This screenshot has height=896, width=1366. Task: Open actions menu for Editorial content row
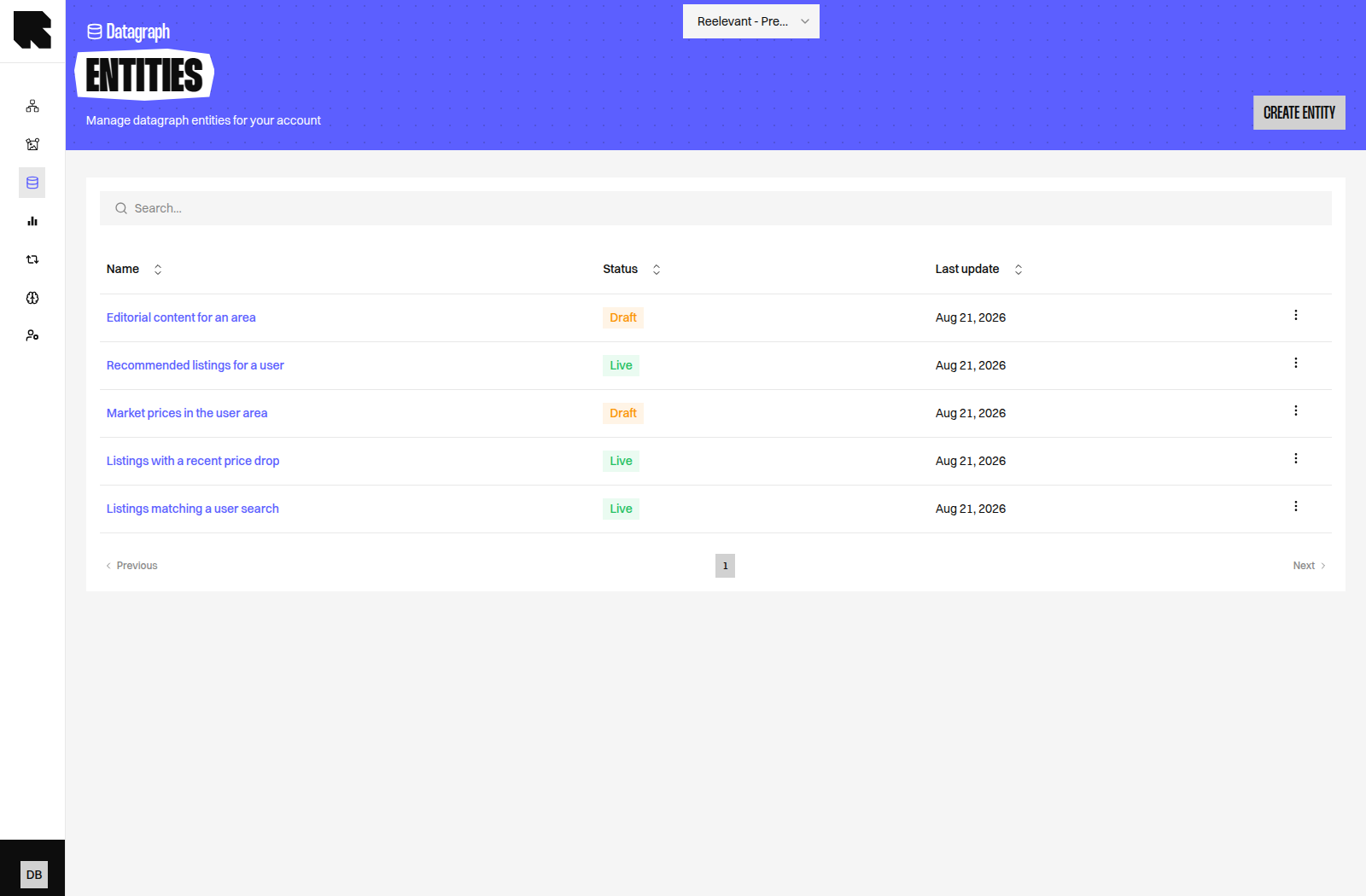coord(1296,315)
